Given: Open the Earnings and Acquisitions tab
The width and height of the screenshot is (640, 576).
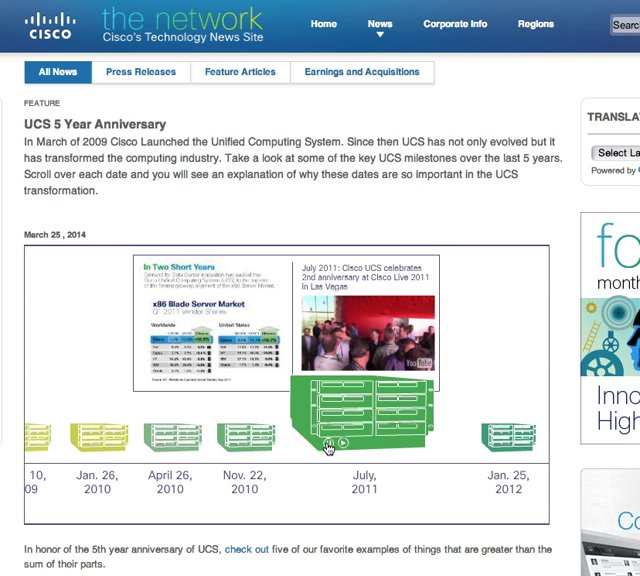Looking at the screenshot, I should [362, 72].
